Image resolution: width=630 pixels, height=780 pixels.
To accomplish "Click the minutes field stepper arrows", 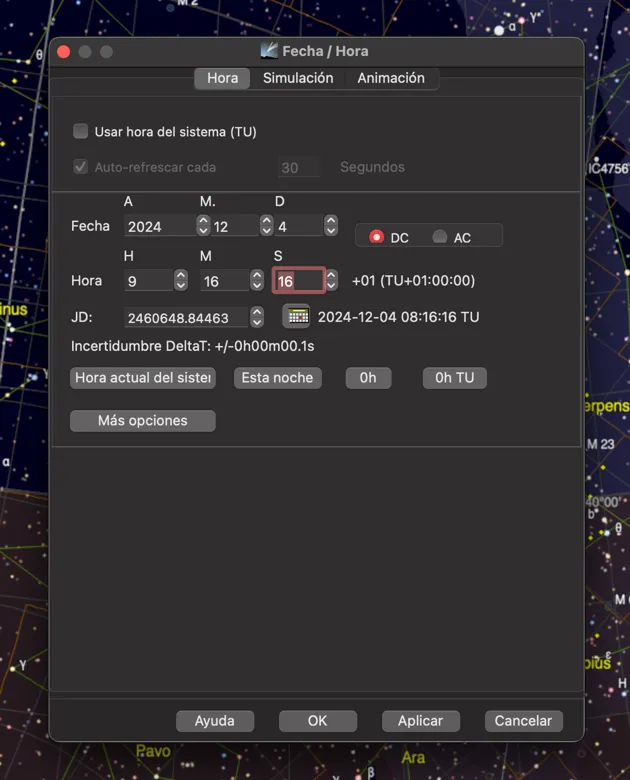I will coord(257,280).
